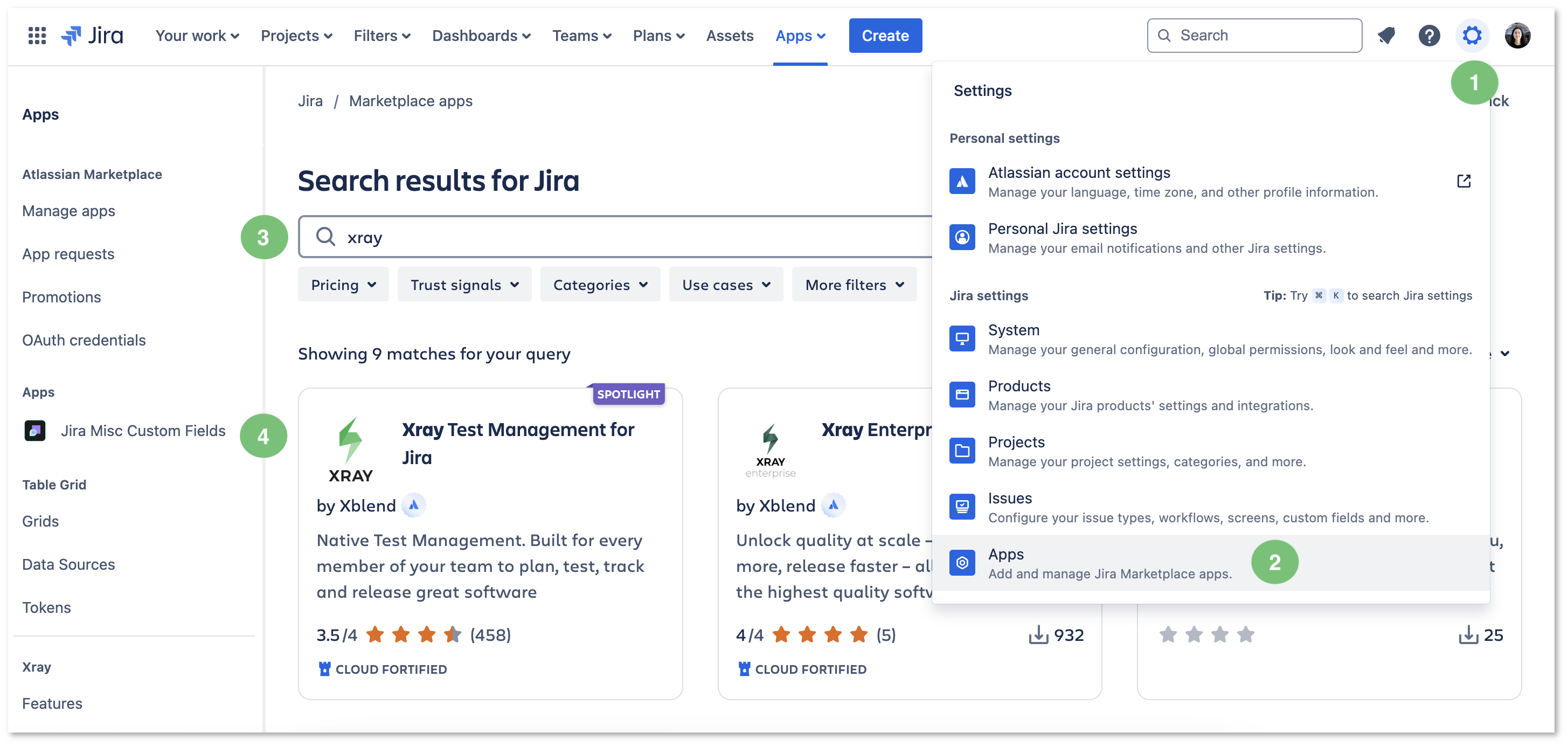Click the Cloud Fortified badge on Xray Test Management

(382, 669)
